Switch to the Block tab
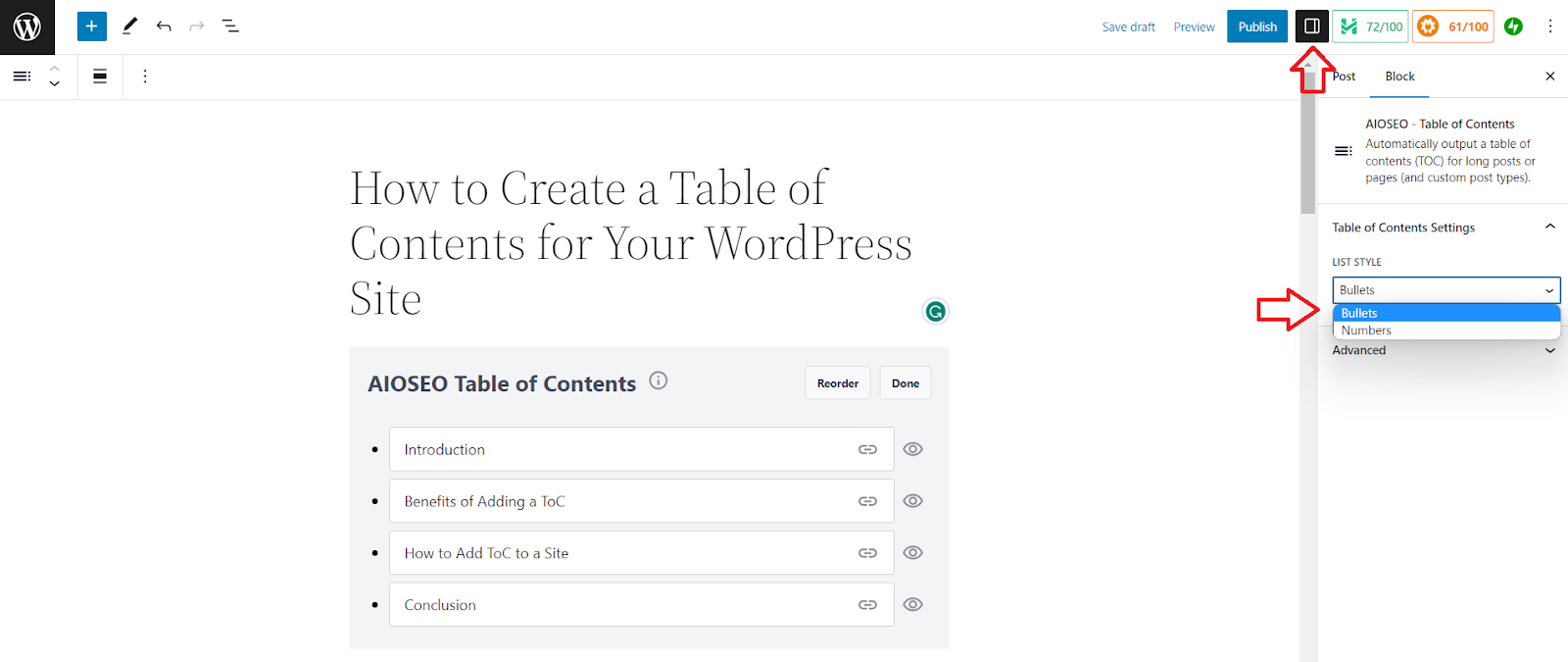Screen dimensions: 1568x662 click(1399, 76)
